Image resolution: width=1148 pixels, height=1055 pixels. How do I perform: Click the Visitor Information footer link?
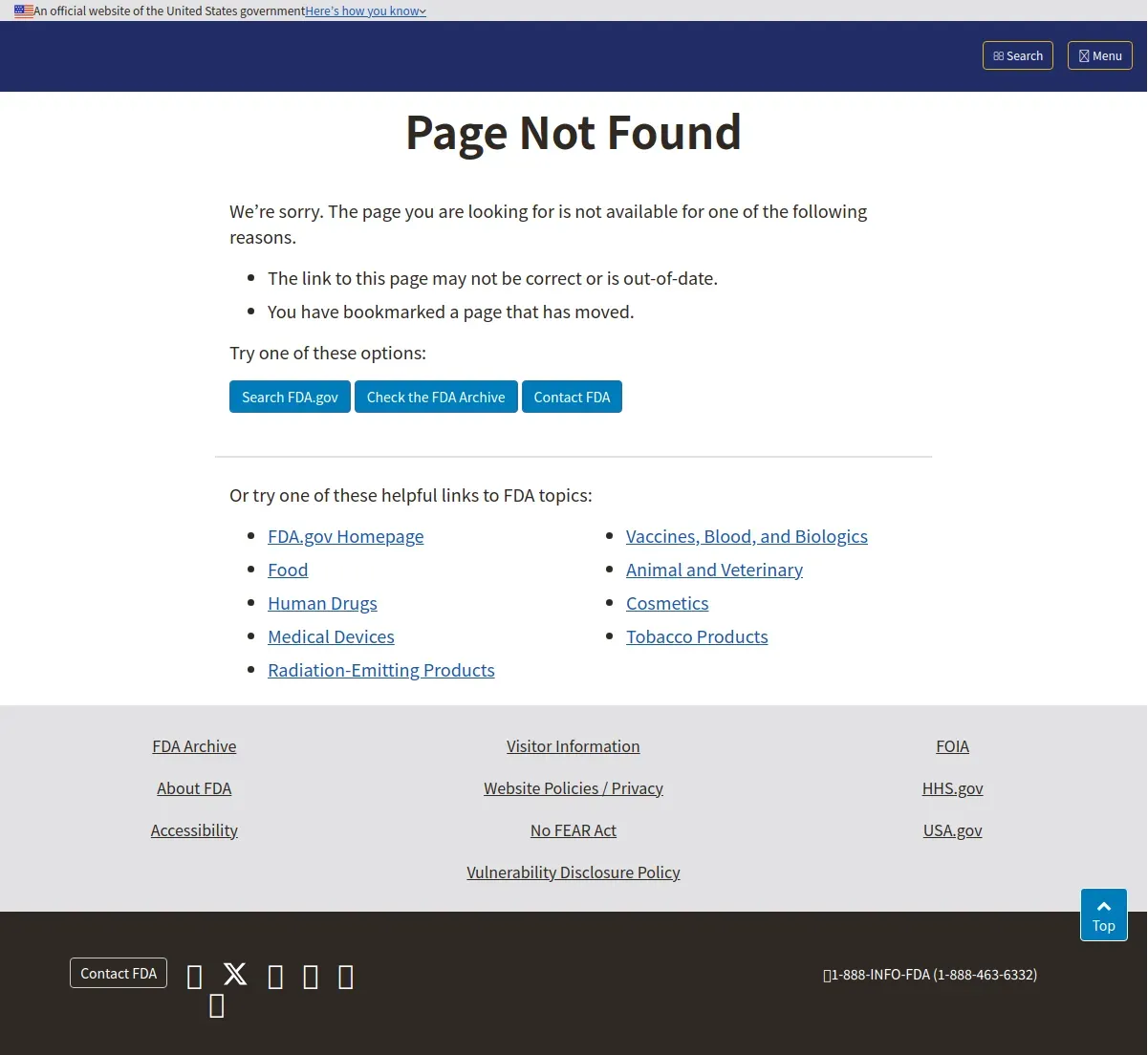click(x=574, y=746)
